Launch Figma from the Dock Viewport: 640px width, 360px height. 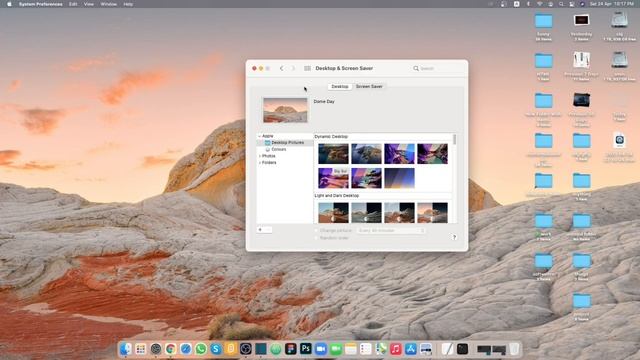(x=291, y=349)
